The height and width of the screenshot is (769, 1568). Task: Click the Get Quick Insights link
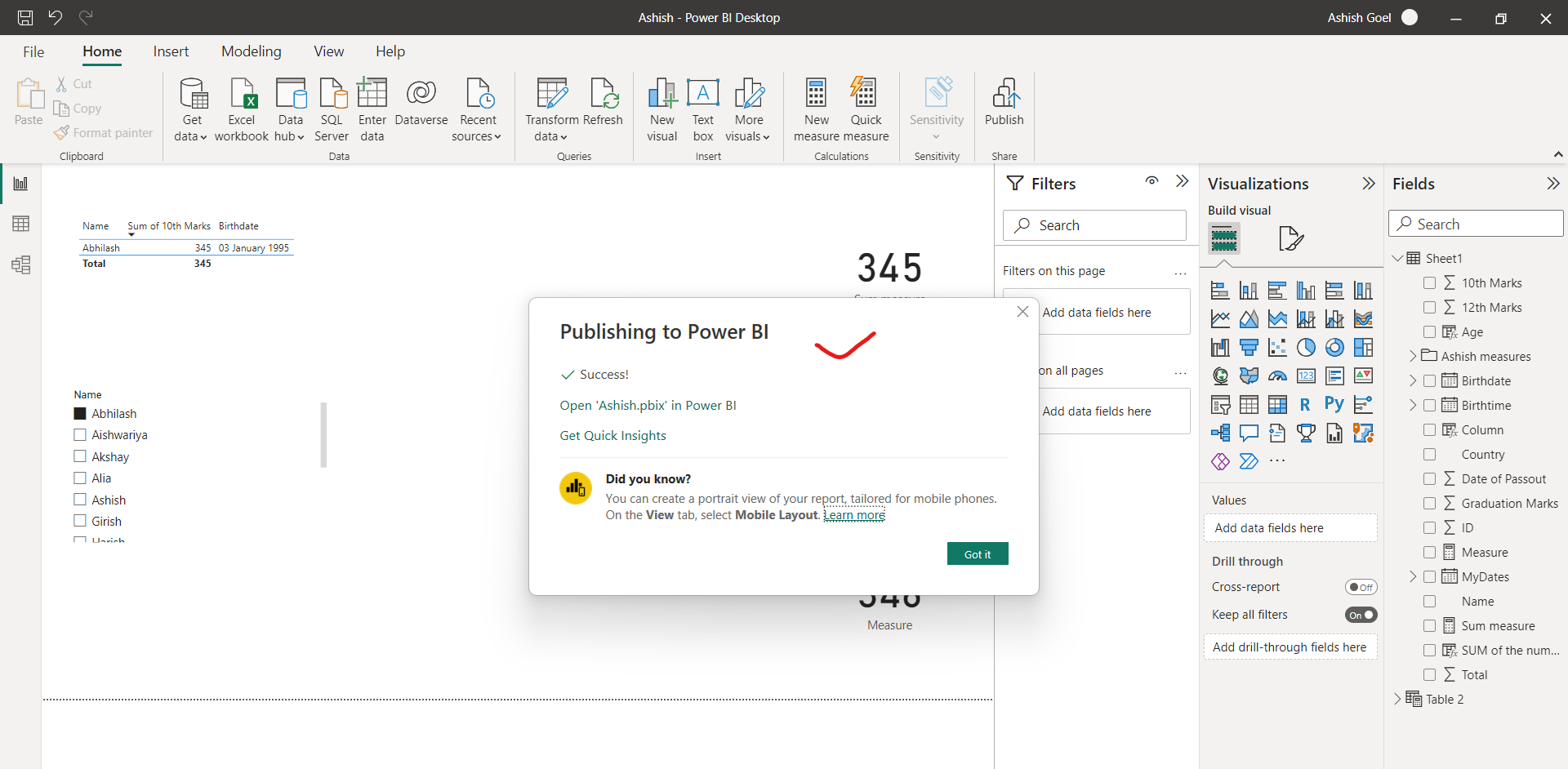(x=612, y=435)
